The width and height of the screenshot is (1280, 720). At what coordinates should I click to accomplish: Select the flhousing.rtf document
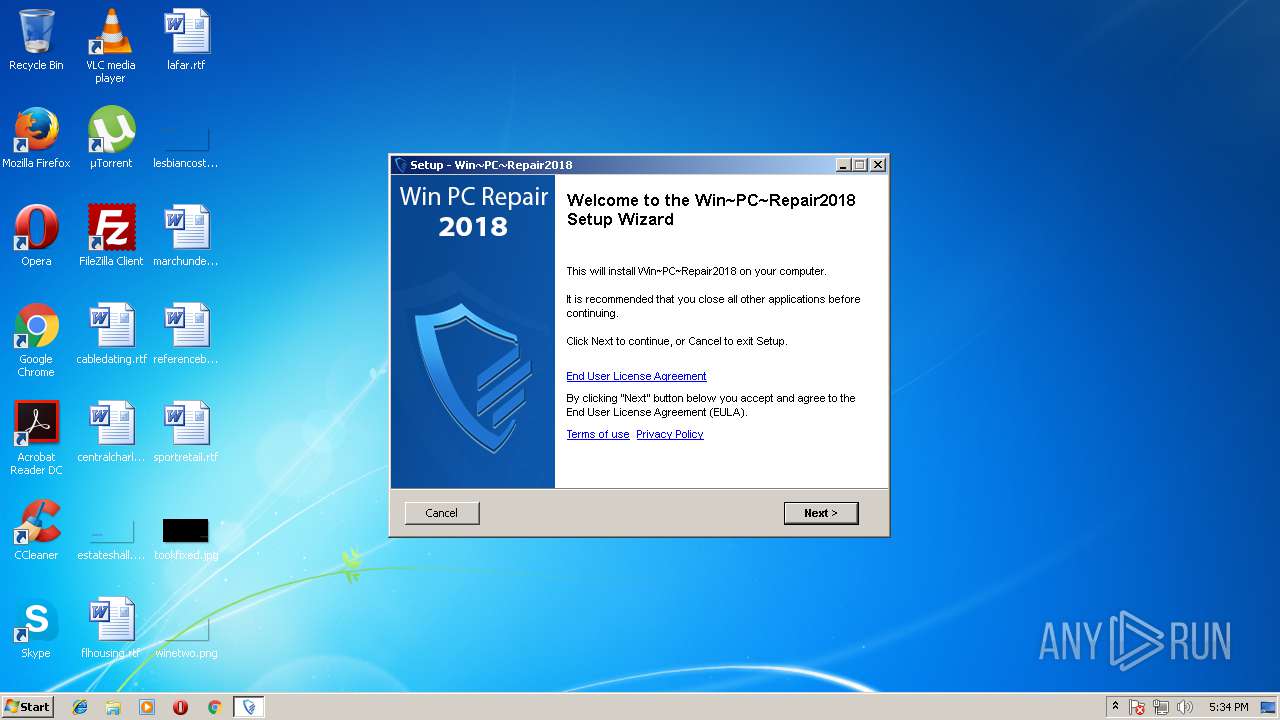click(x=111, y=628)
